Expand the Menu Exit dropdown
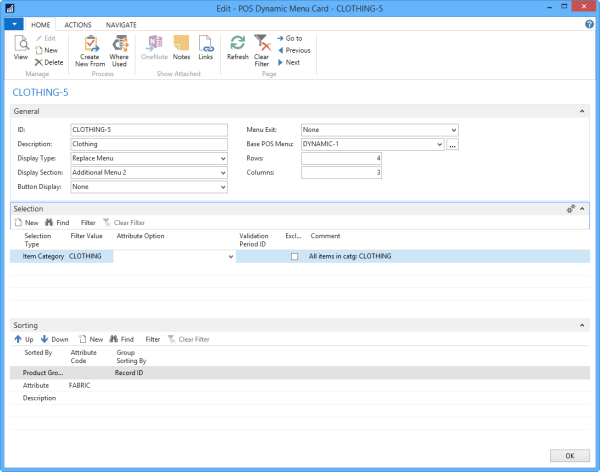 pyautogui.click(x=453, y=130)
